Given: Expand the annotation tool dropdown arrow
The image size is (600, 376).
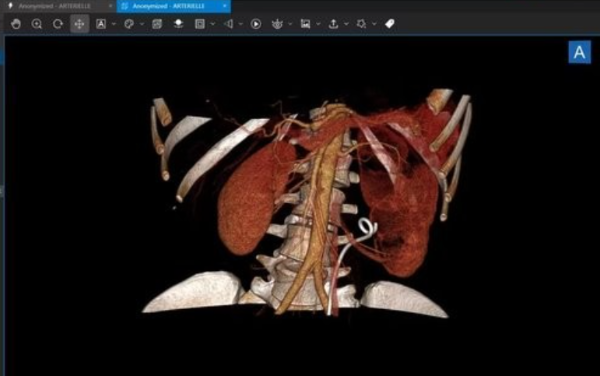Looking at the screenshot, I should click(114, 24).
